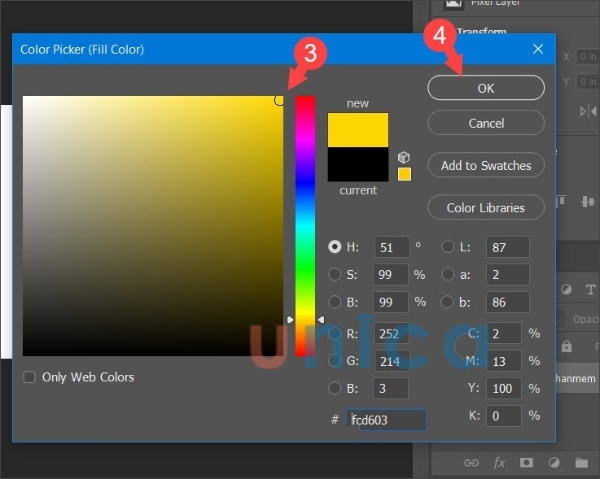Click the hex color field fcd603
This screenshot has width=600, height=479.
pos(386,420)
